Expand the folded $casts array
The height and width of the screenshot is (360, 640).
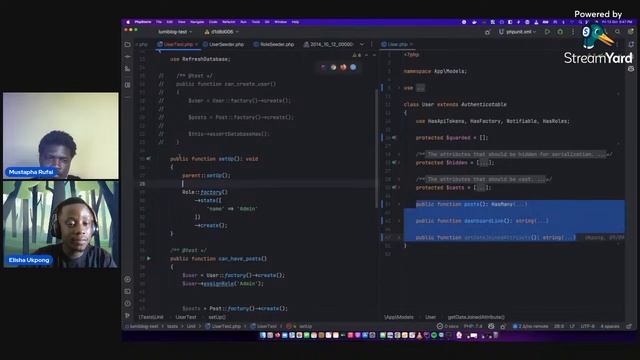[481, 187]
